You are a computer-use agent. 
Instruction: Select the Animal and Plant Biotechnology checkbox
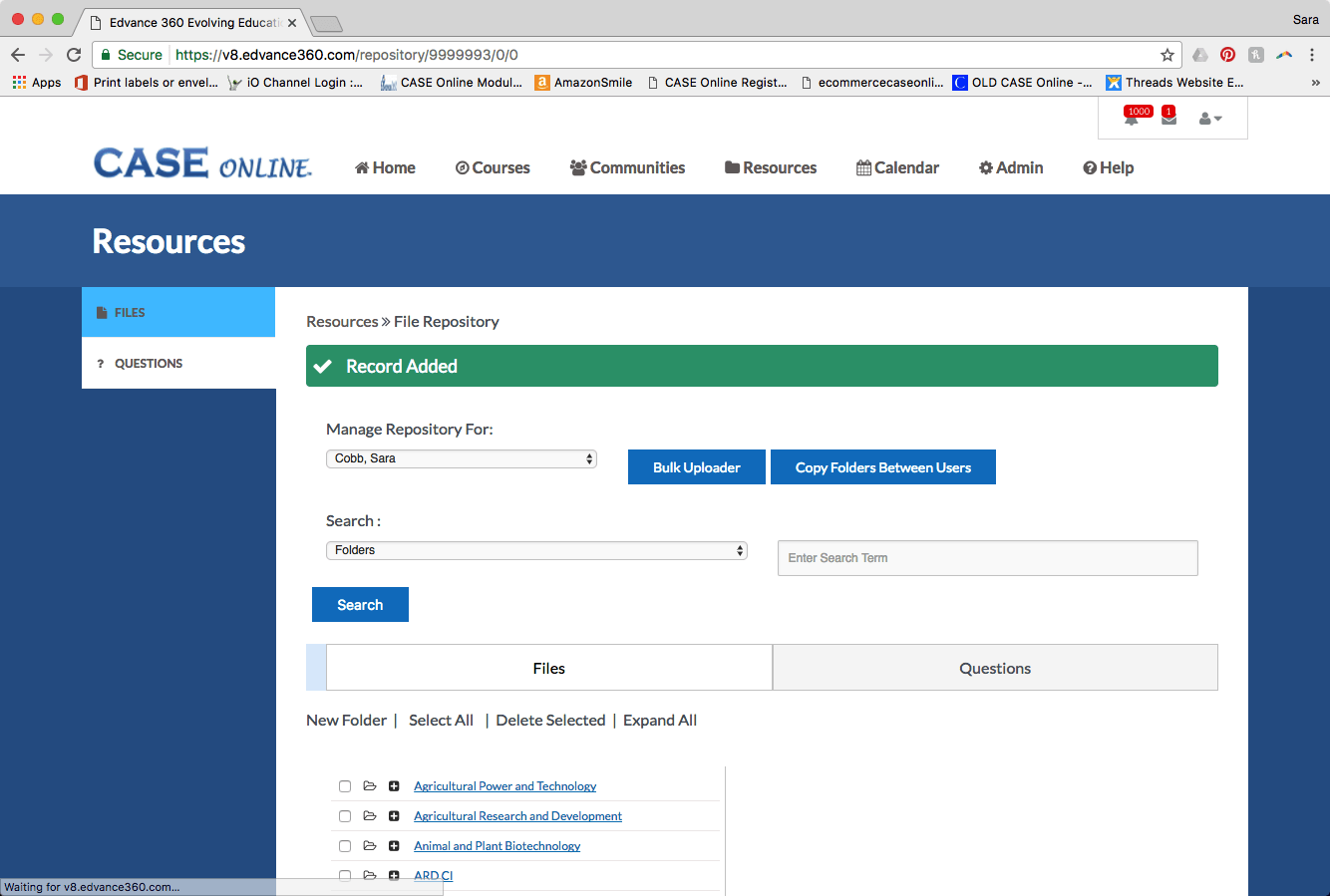click(345, 846)
